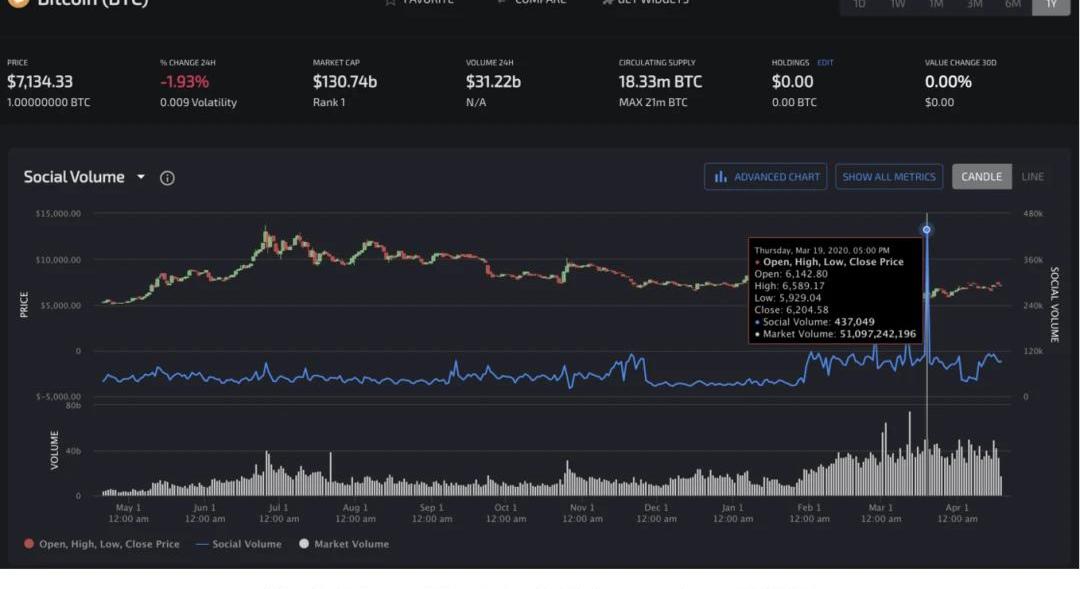Select the 1Y time range tab

(x=1050, y=5)
